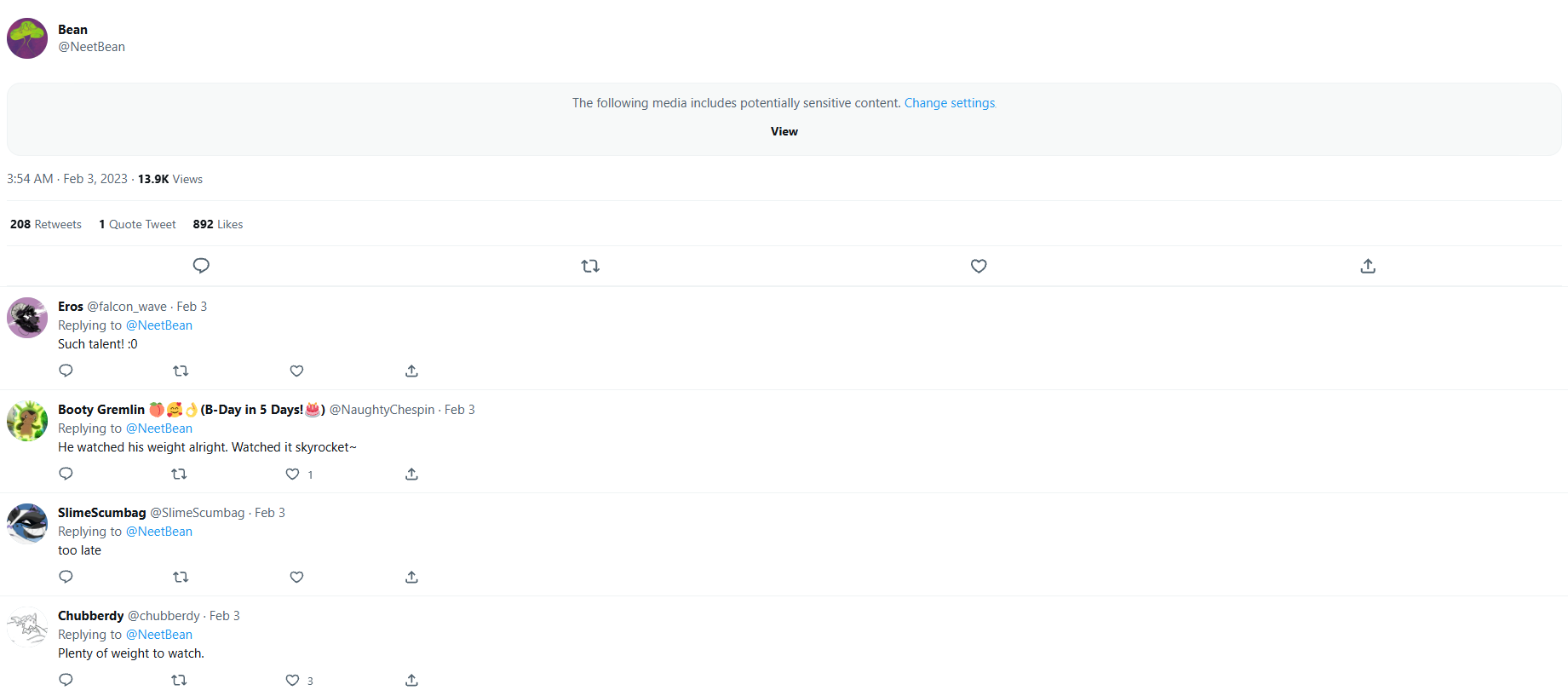The width and height of the screenshot is (1568, 696).
Task: Click the main tweet reply icon
Action: (x=201, y=266)
